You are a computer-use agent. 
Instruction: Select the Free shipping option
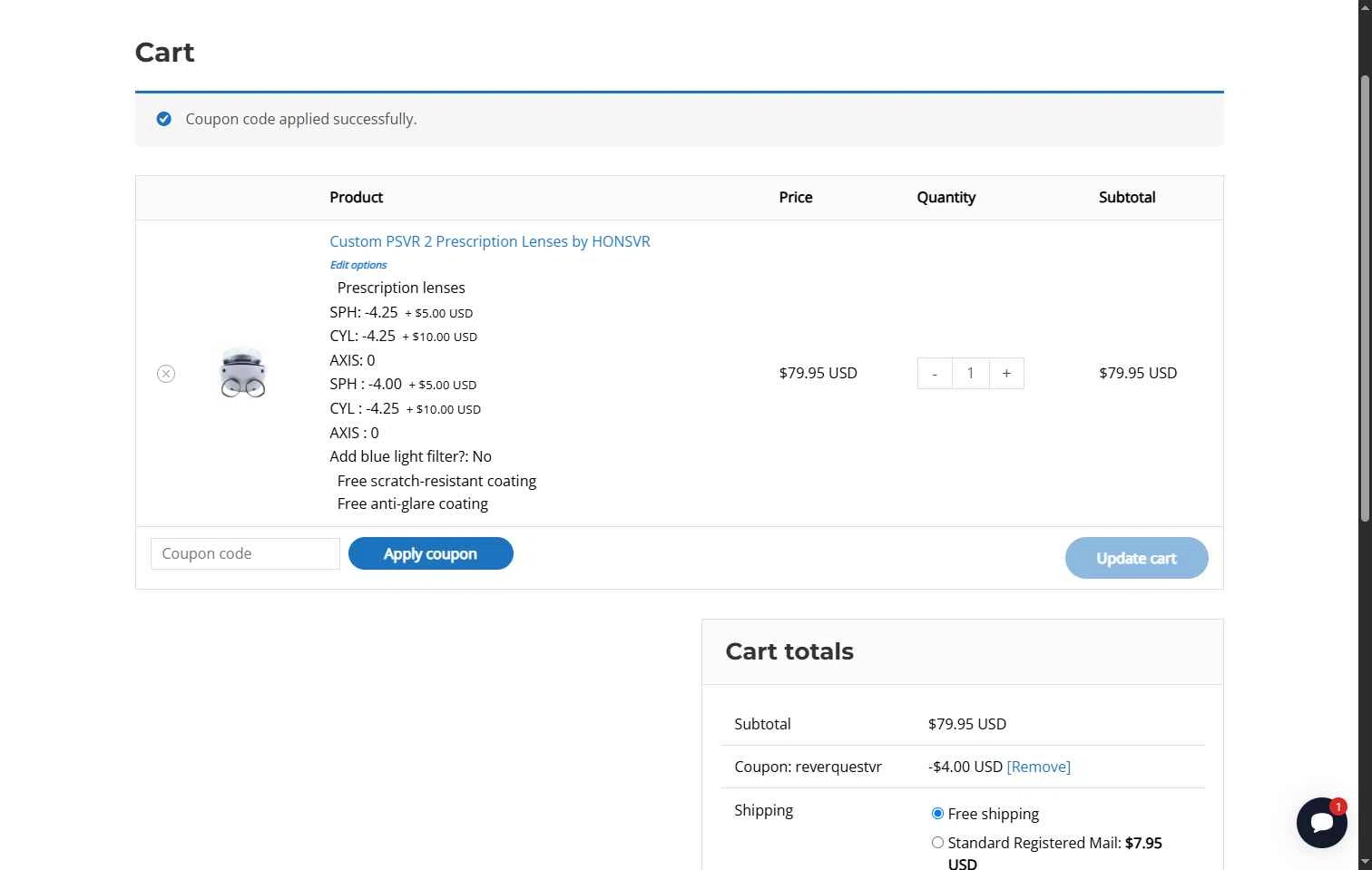click(x=937, y=814)
